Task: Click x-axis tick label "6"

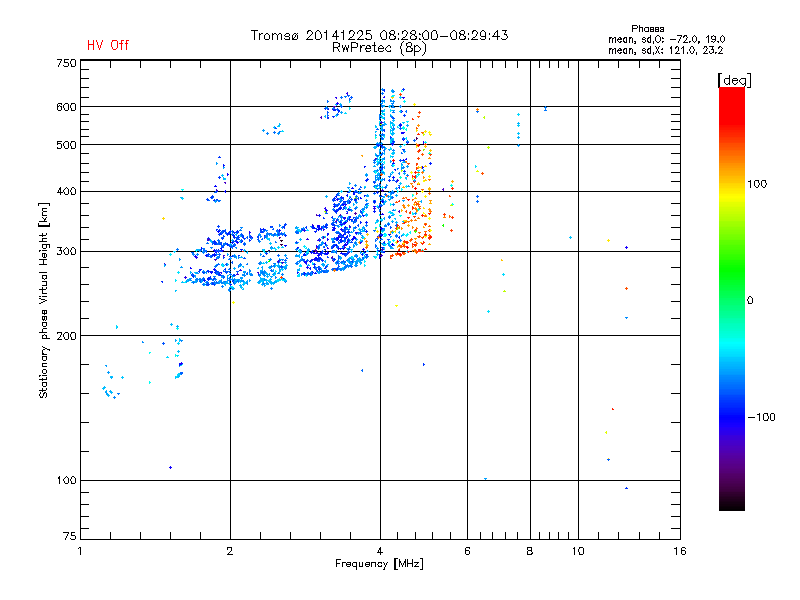Action: click(467, 551)
